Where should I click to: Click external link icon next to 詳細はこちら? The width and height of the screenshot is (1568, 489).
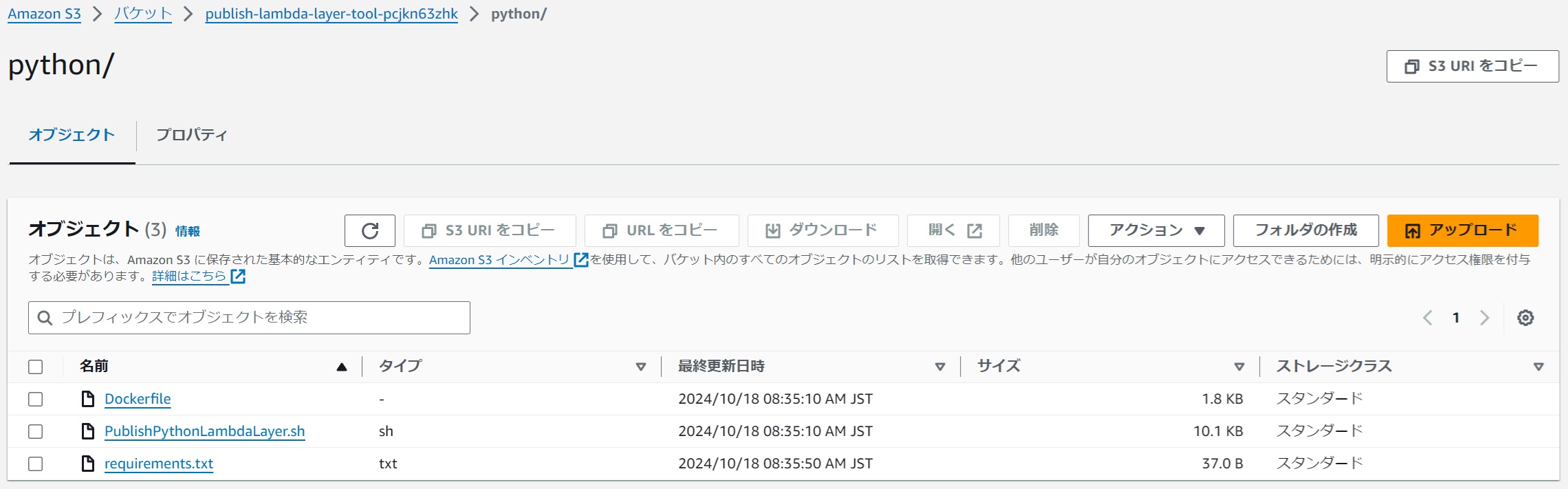[x=238, y=276]
